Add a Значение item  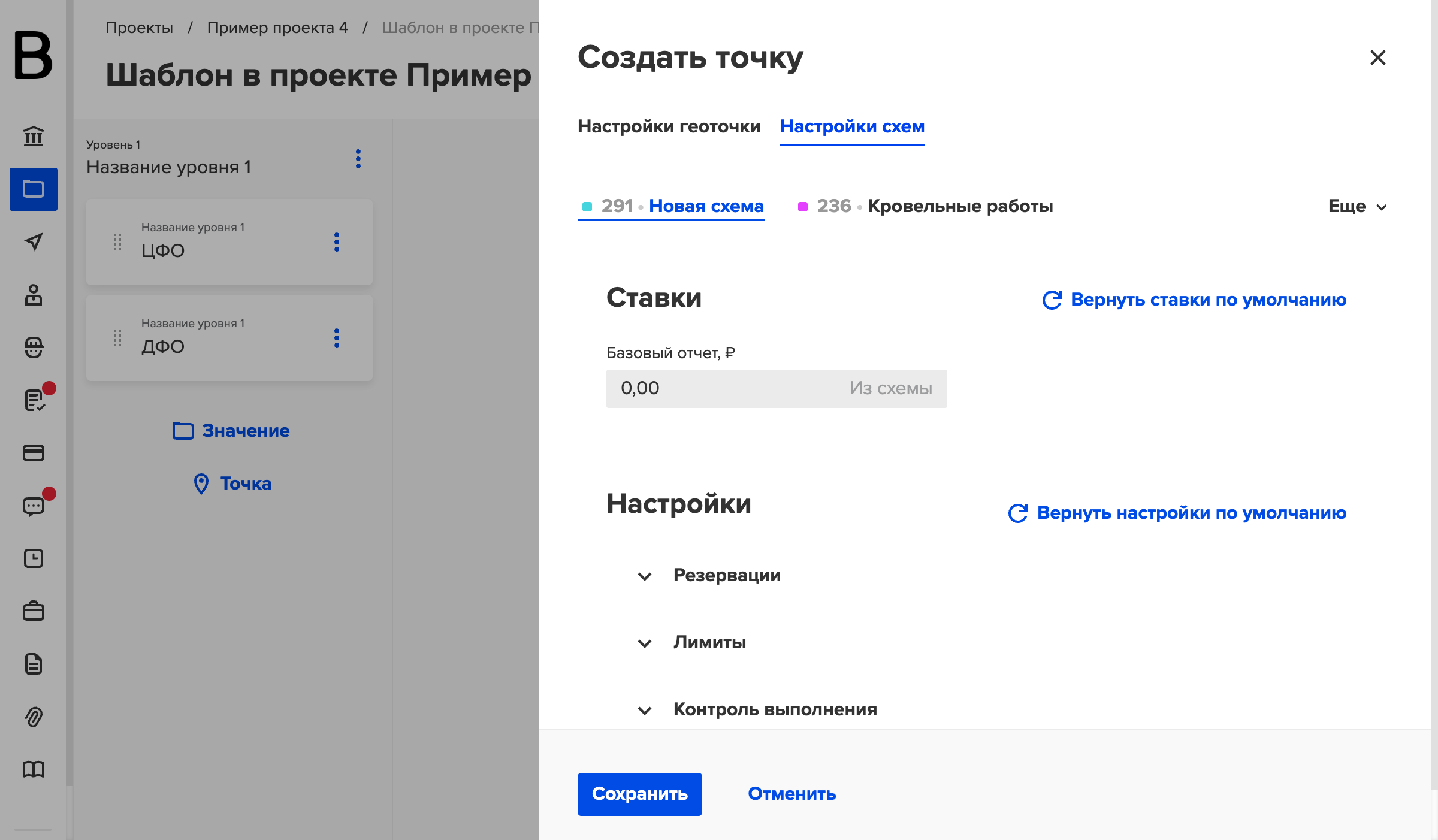pos(231,431)
